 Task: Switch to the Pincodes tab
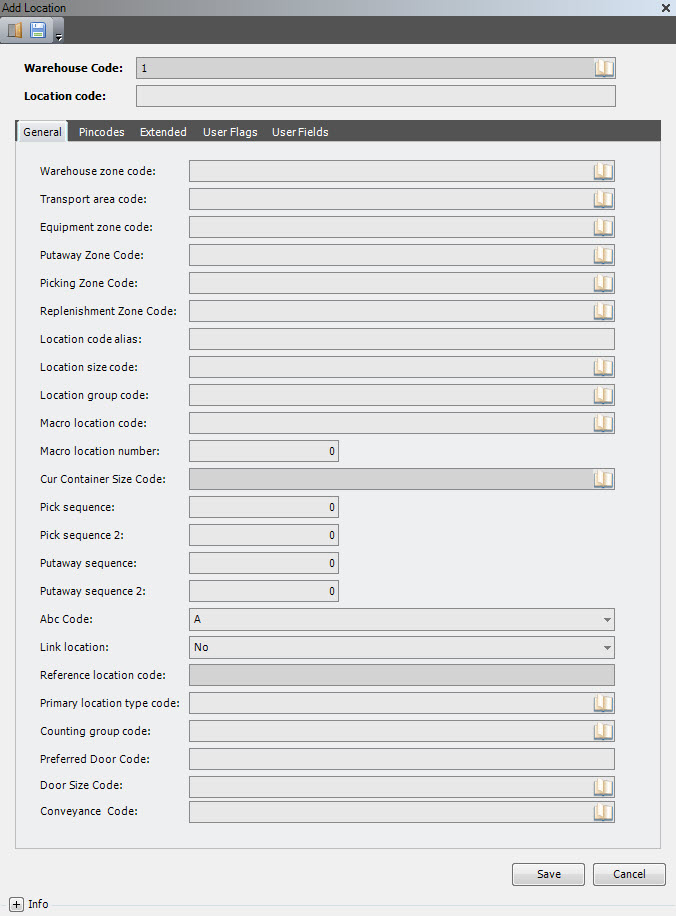pos(102,132)
